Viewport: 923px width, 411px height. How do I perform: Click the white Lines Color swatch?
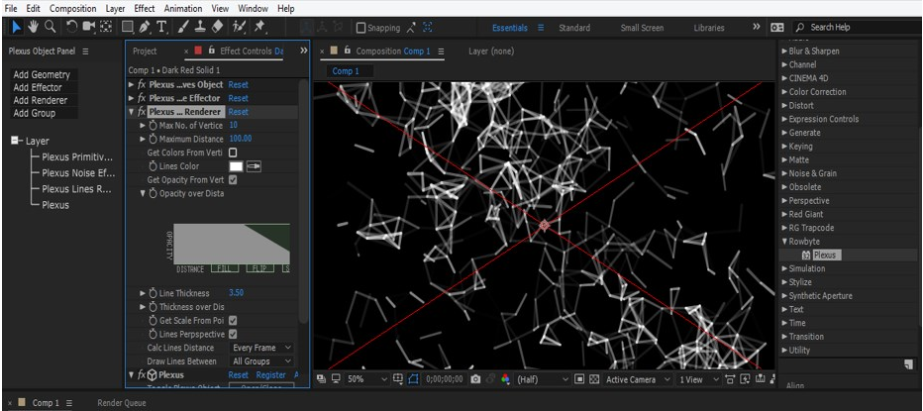tap(236, 166)
